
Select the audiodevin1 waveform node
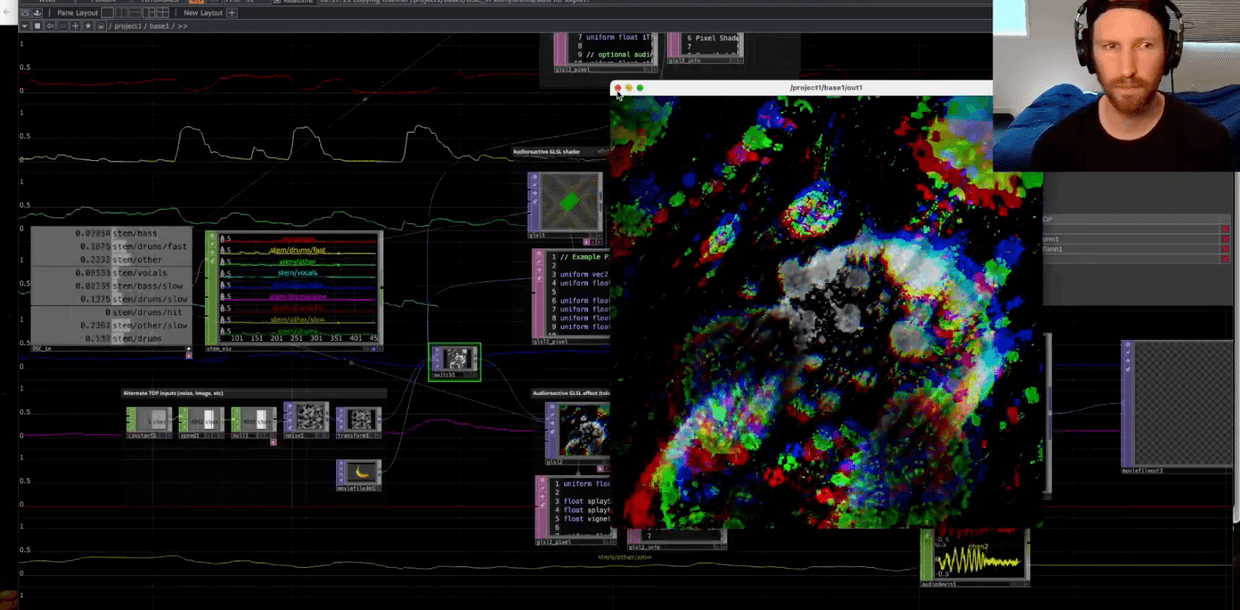(x=979, y=558)
